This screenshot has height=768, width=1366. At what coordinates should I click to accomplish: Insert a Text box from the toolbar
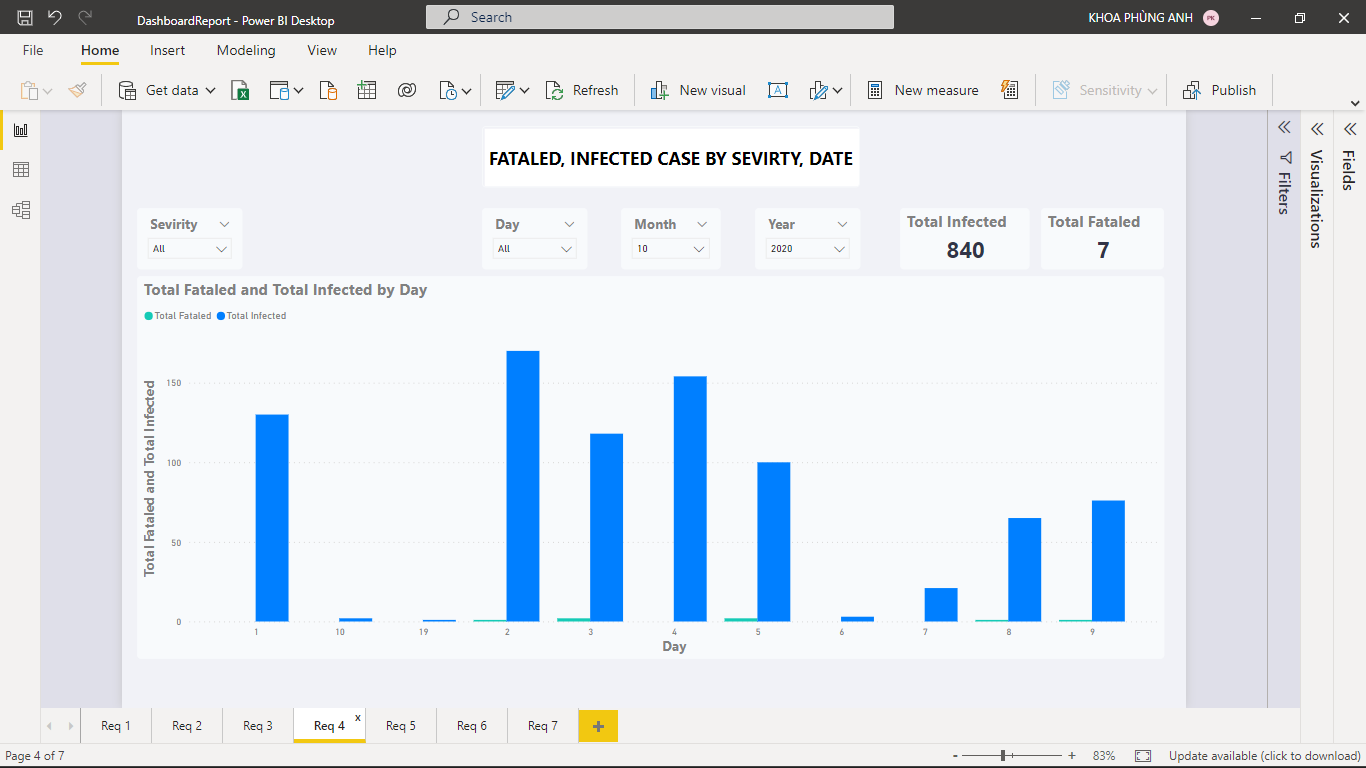(x=778, y=90)
